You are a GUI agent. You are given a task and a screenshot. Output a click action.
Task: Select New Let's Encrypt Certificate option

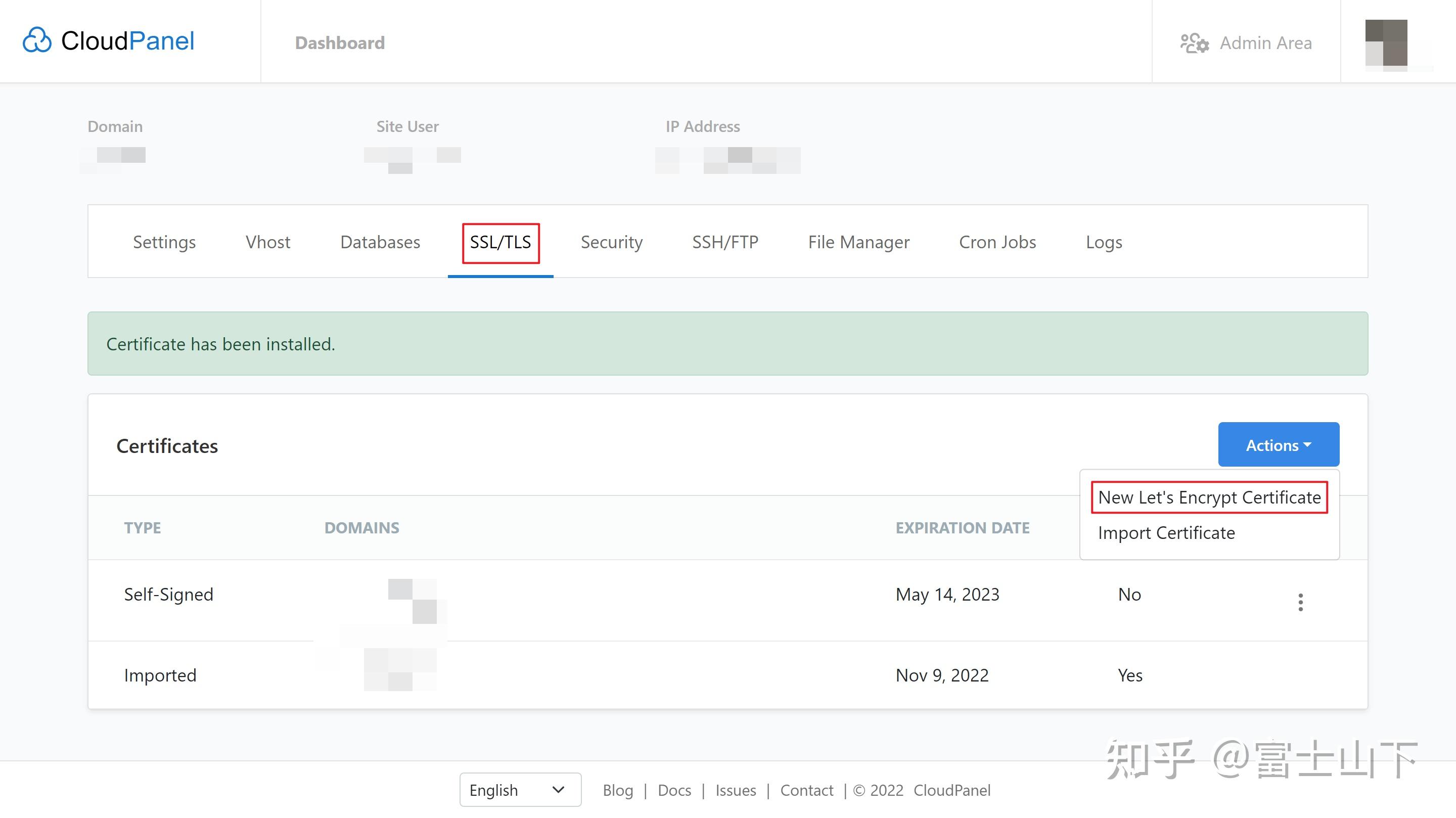[x=1209, y=497]
